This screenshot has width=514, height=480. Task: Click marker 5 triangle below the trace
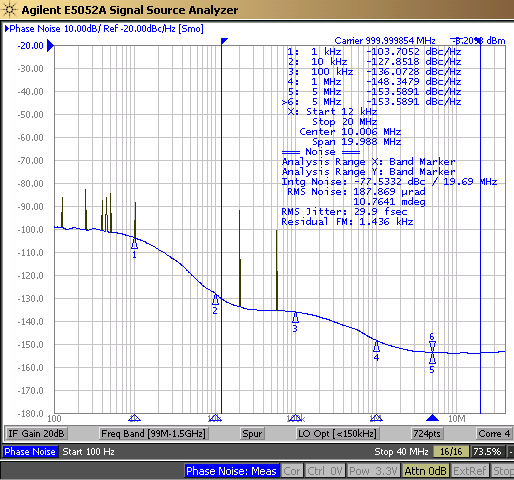[x=432, y=359]
